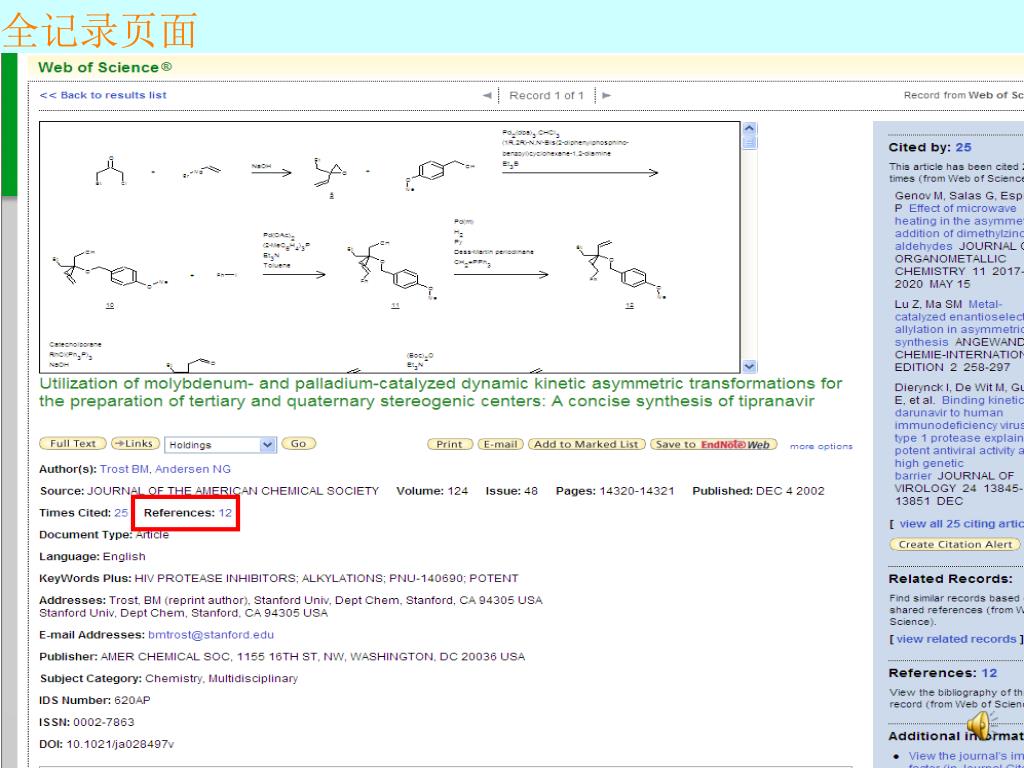Open author Andersen NG link
Viewport: 1024px width, 768px height.
(193, 470)
